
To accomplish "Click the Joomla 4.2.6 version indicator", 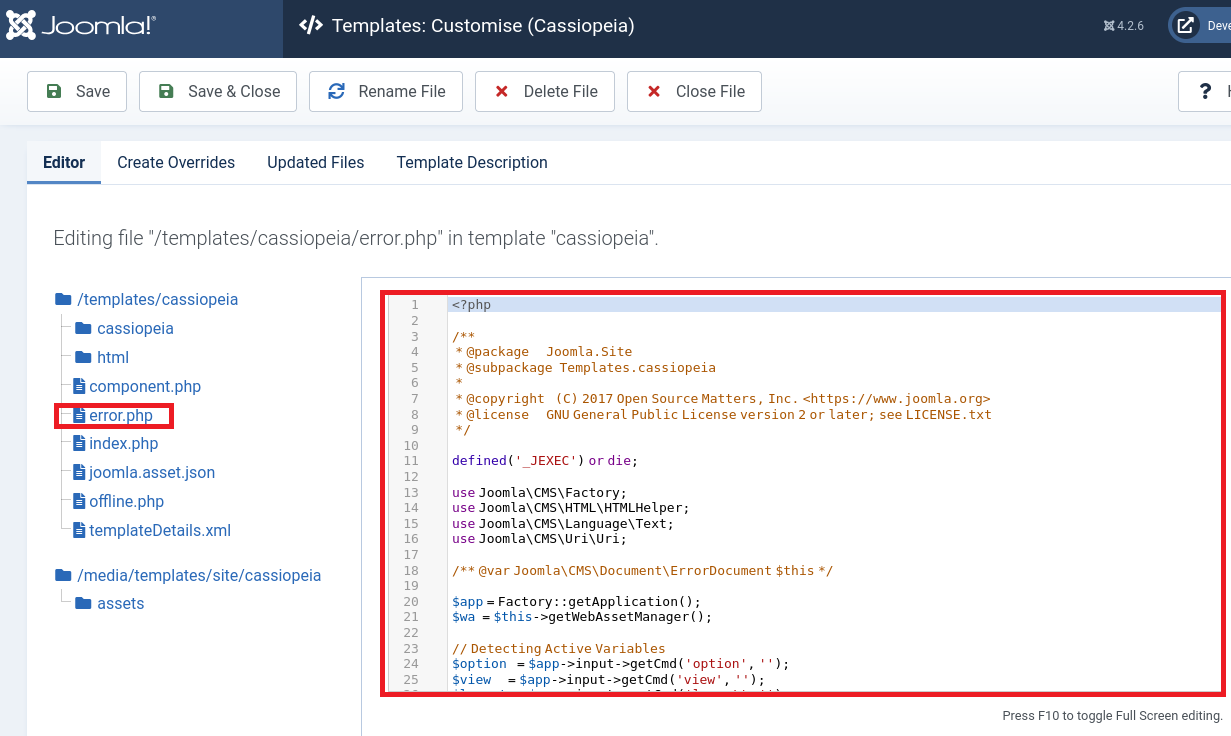I will (1124, 26).
